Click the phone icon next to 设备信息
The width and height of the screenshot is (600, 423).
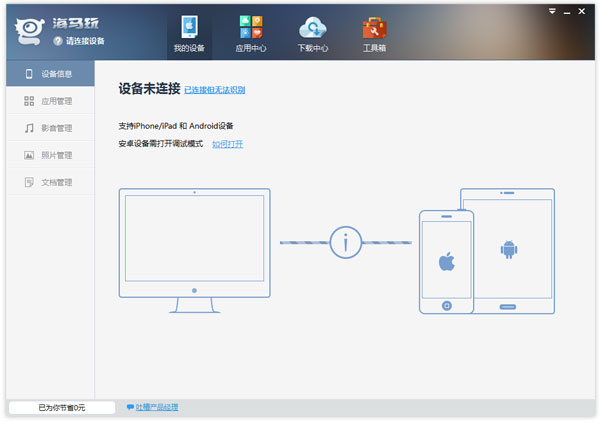tap(29, 73)
